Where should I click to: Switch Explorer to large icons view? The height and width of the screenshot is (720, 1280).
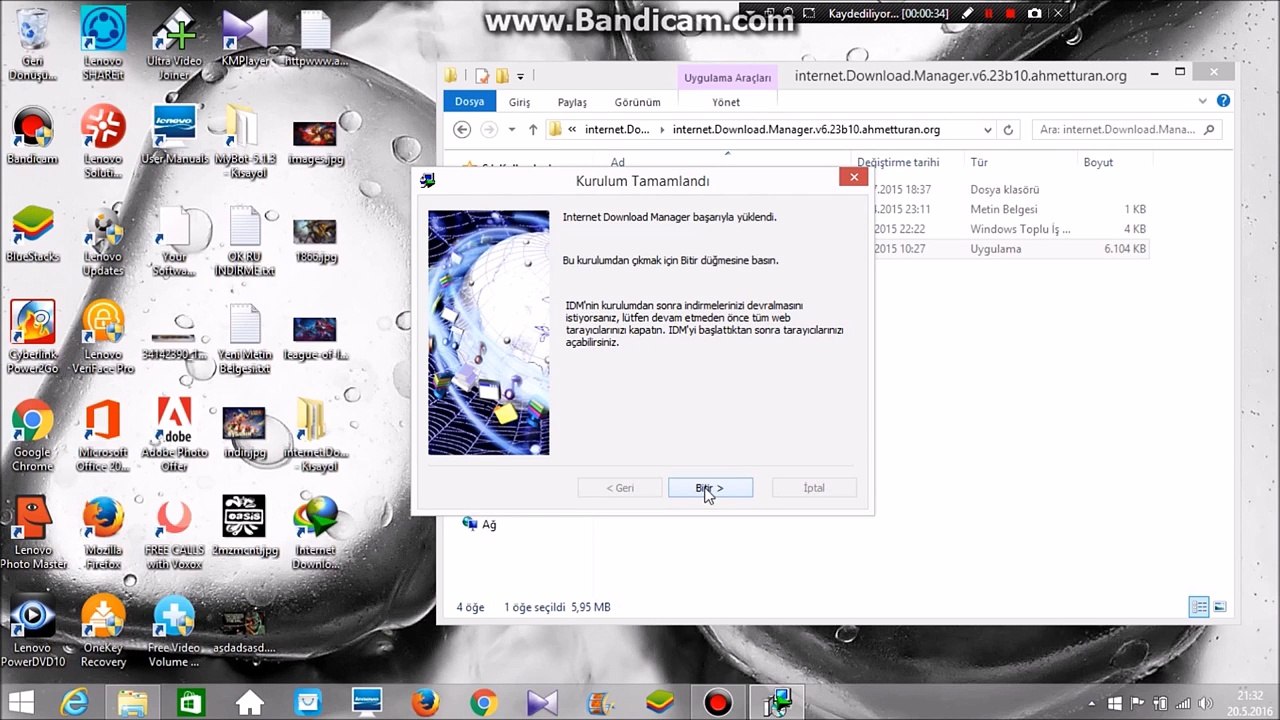coord(1219,607)
